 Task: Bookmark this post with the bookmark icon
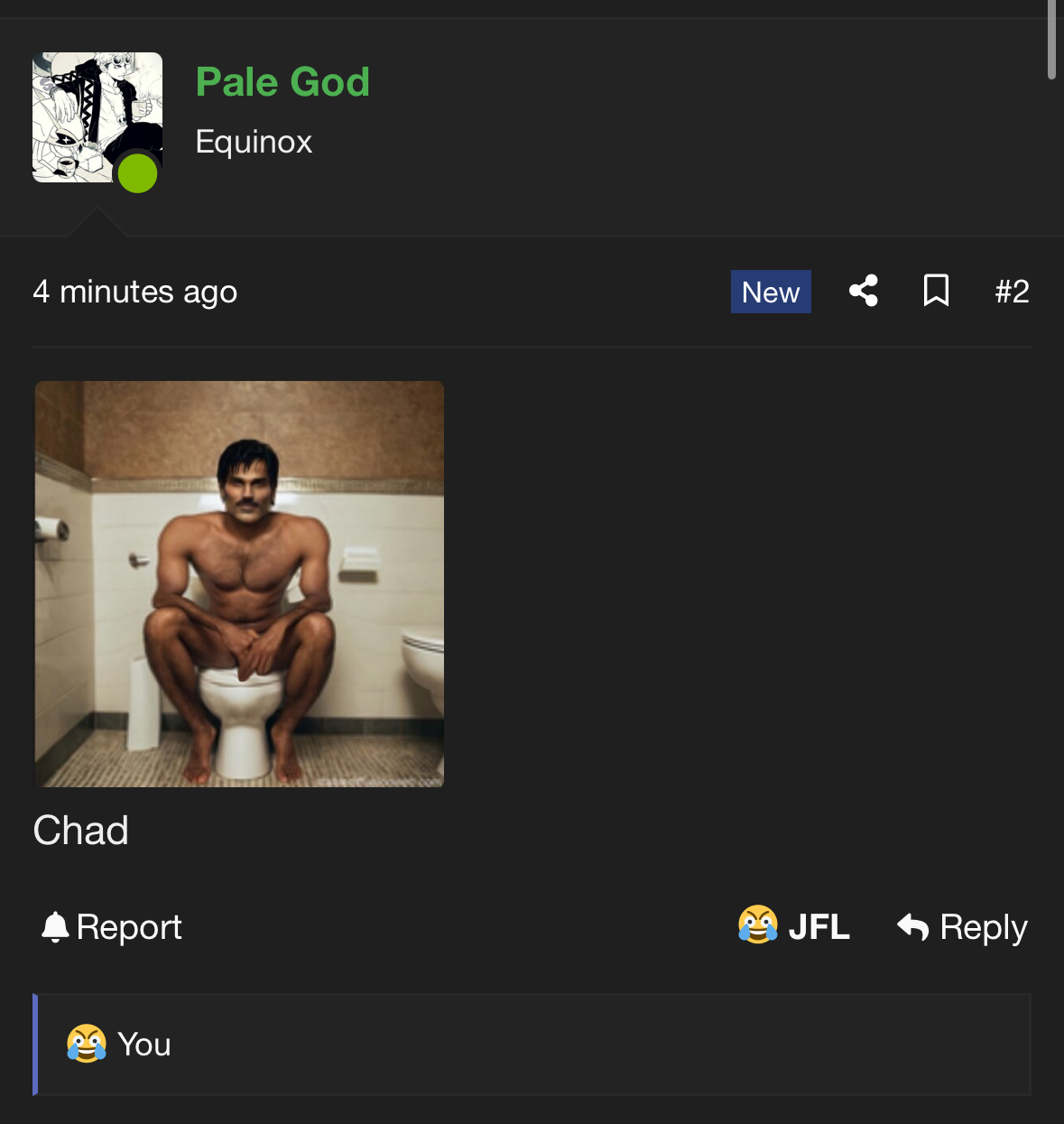pyautogui.click(x=936, y=291)
